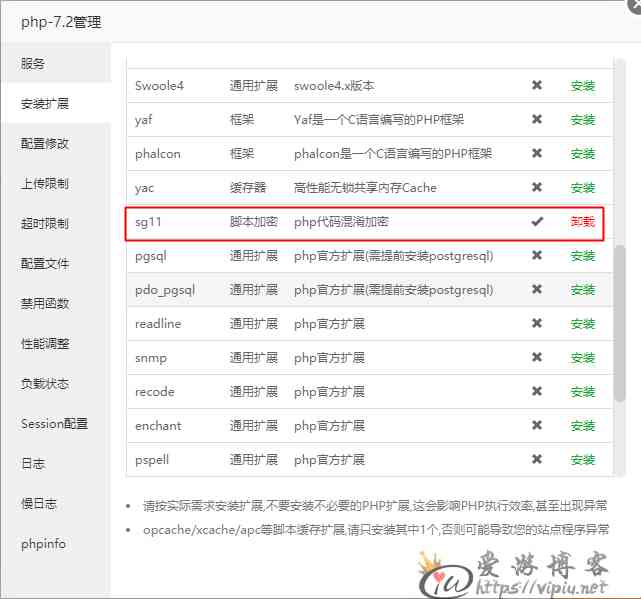Click the X status icon in recode row
Screen dimensions: 641x599
click(537, 391)
